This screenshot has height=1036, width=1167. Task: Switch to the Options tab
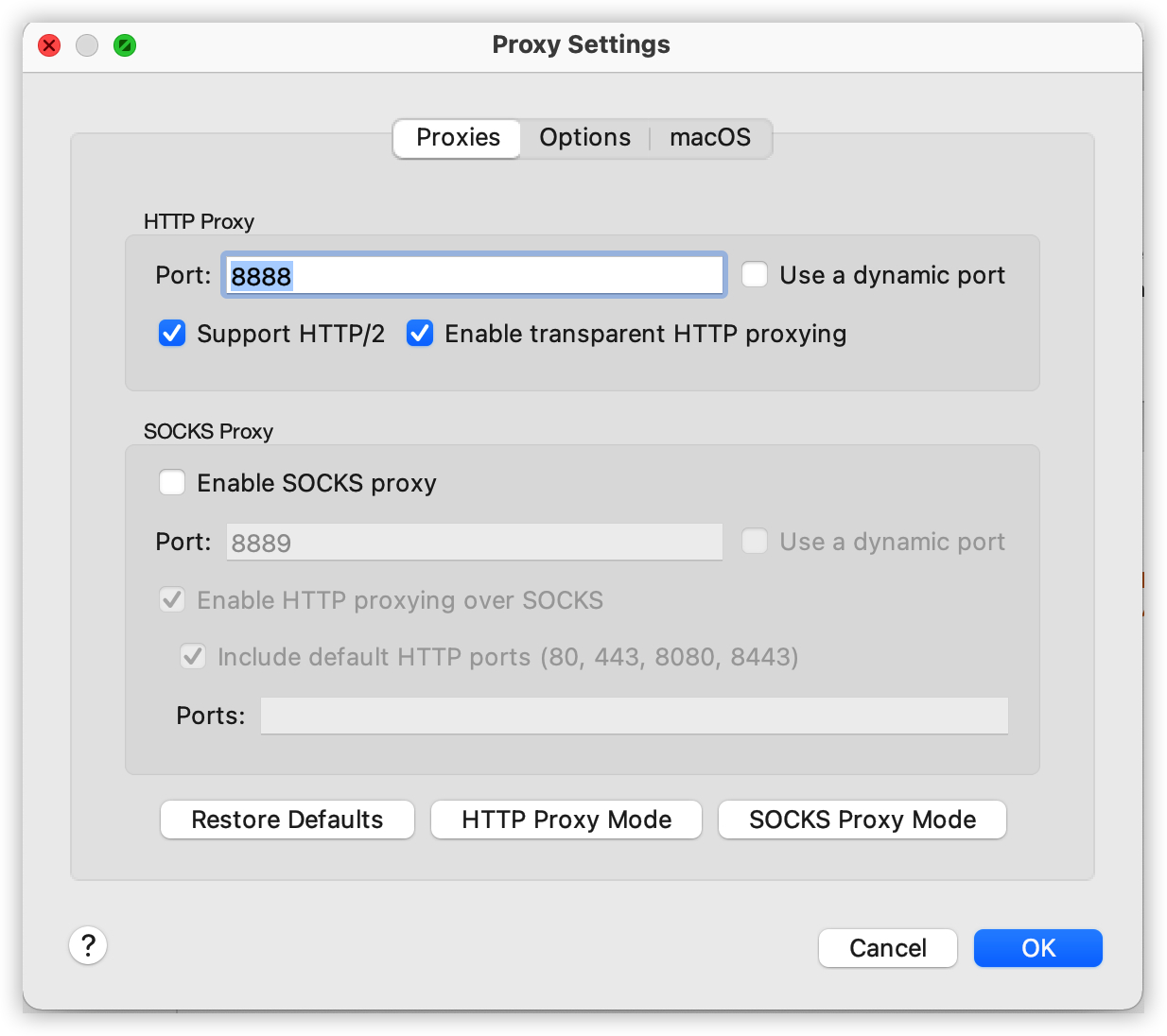tap(584, 138)
